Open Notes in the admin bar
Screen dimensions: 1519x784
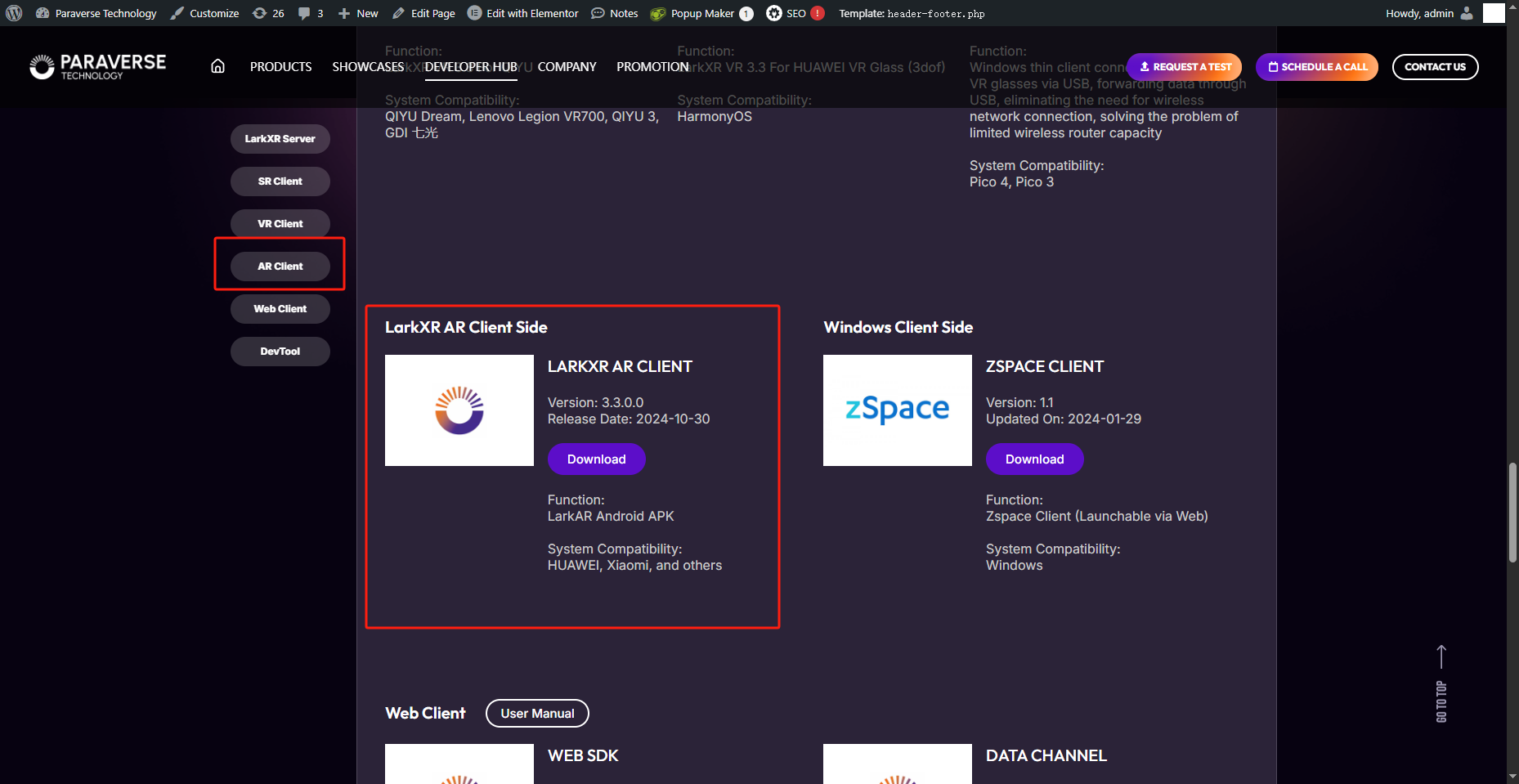point(615,13)
